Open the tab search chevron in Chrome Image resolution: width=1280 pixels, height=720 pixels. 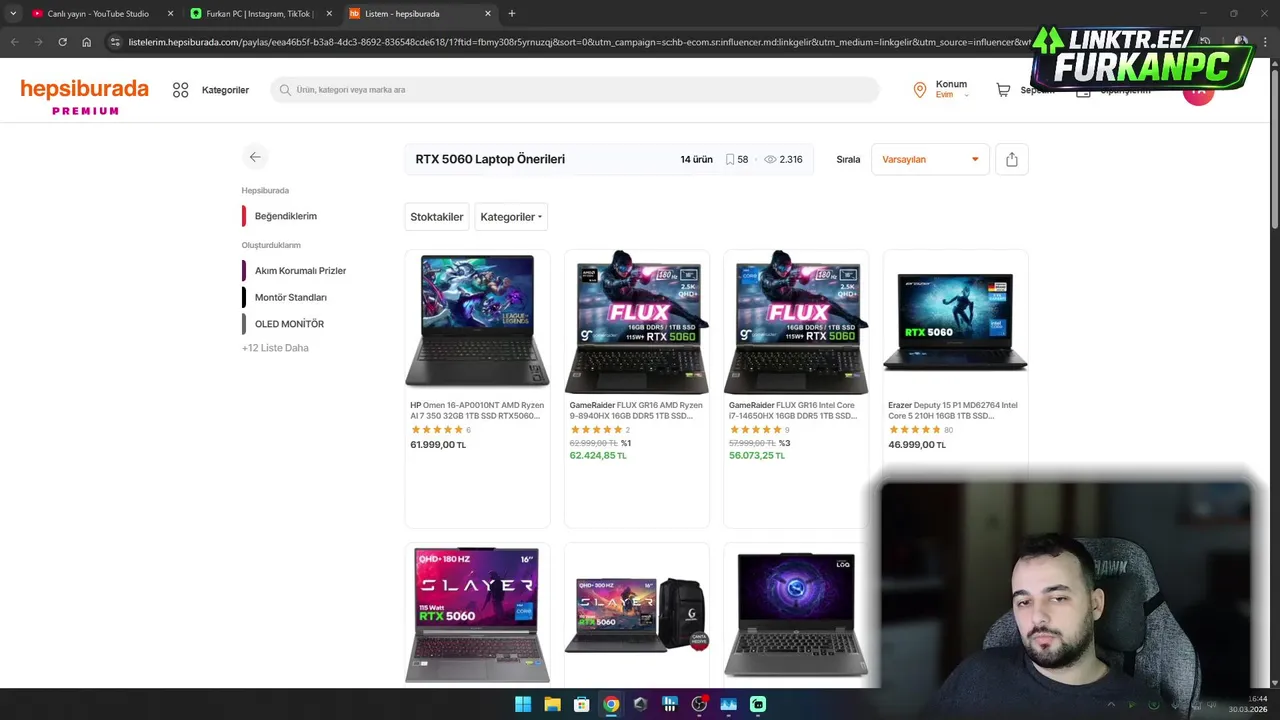[x=12, y=13]
